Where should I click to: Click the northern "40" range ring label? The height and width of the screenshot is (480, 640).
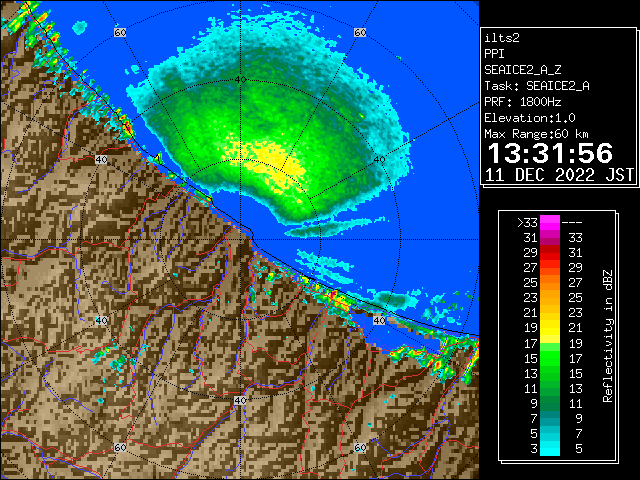[241, 79]
